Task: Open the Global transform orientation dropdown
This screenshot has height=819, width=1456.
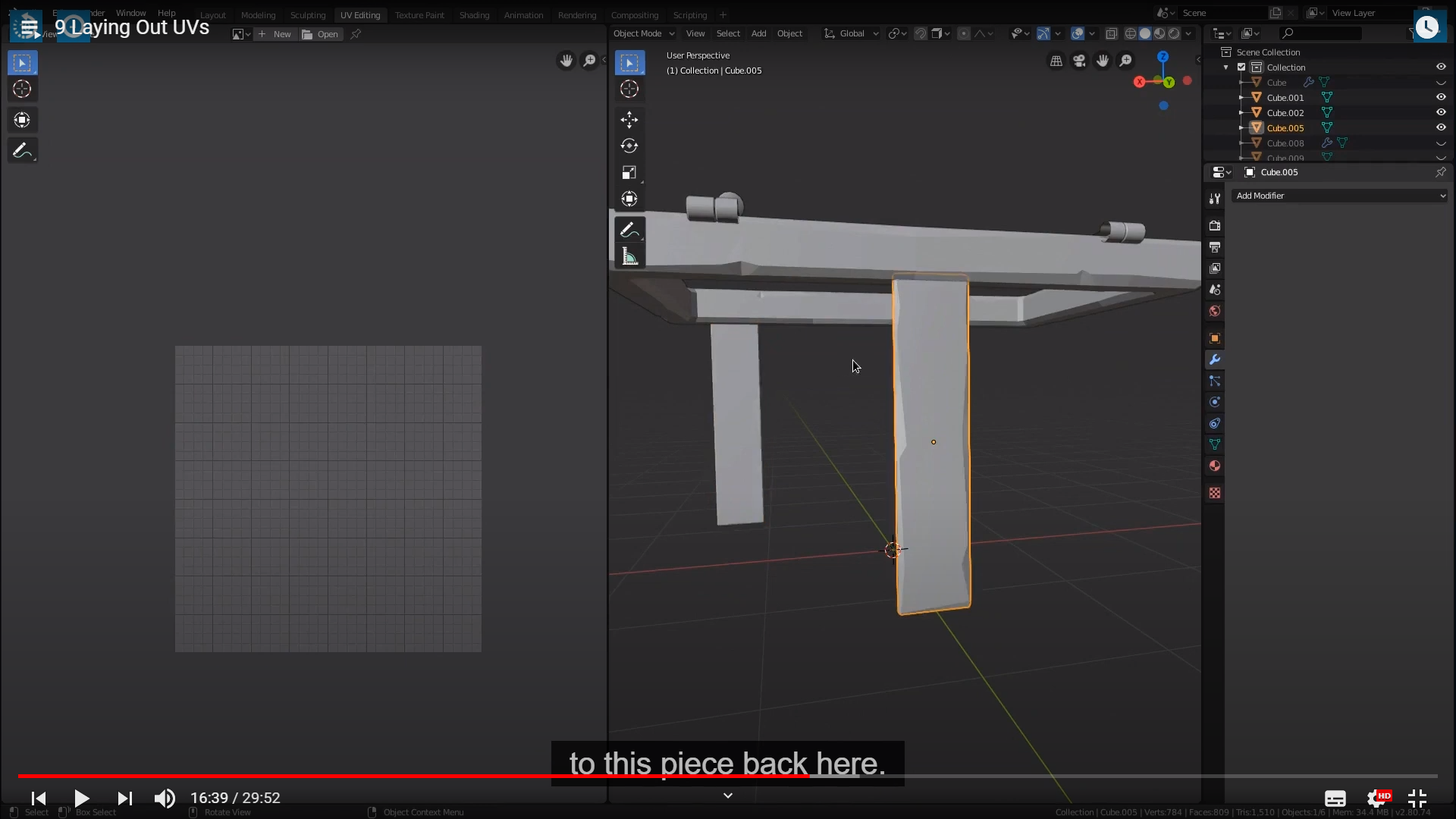Action: point(852,33)
